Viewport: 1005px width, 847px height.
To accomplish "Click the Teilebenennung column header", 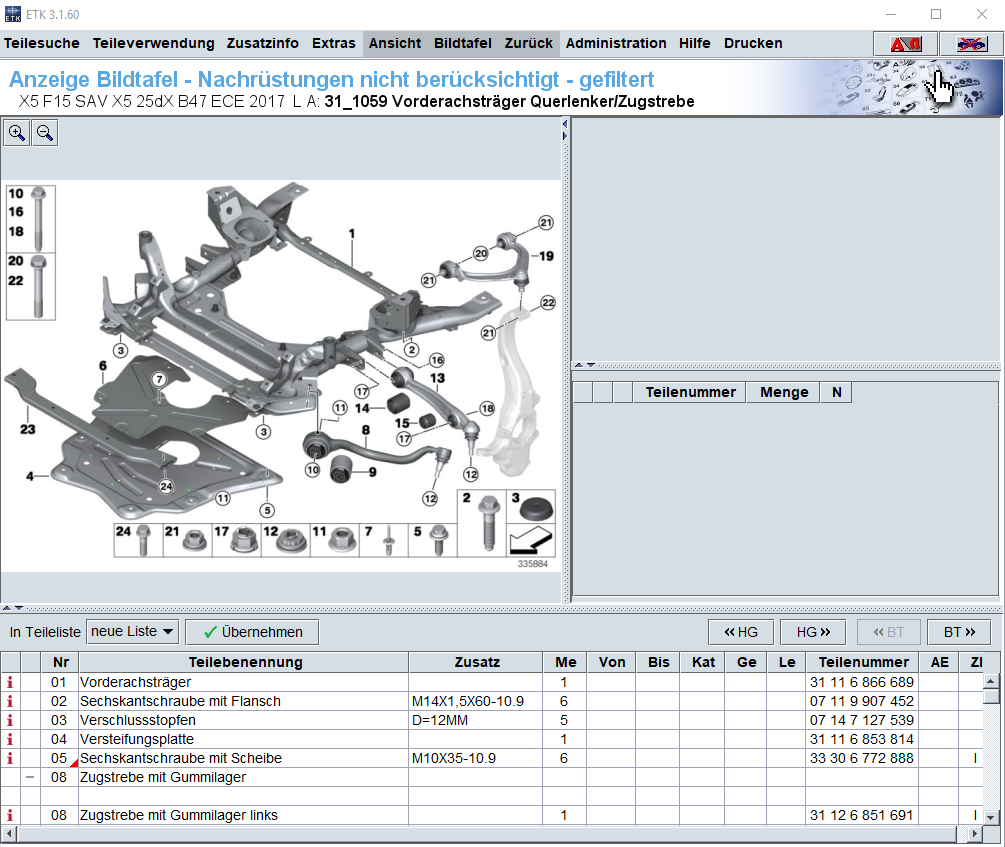I will tap(244, 662).
